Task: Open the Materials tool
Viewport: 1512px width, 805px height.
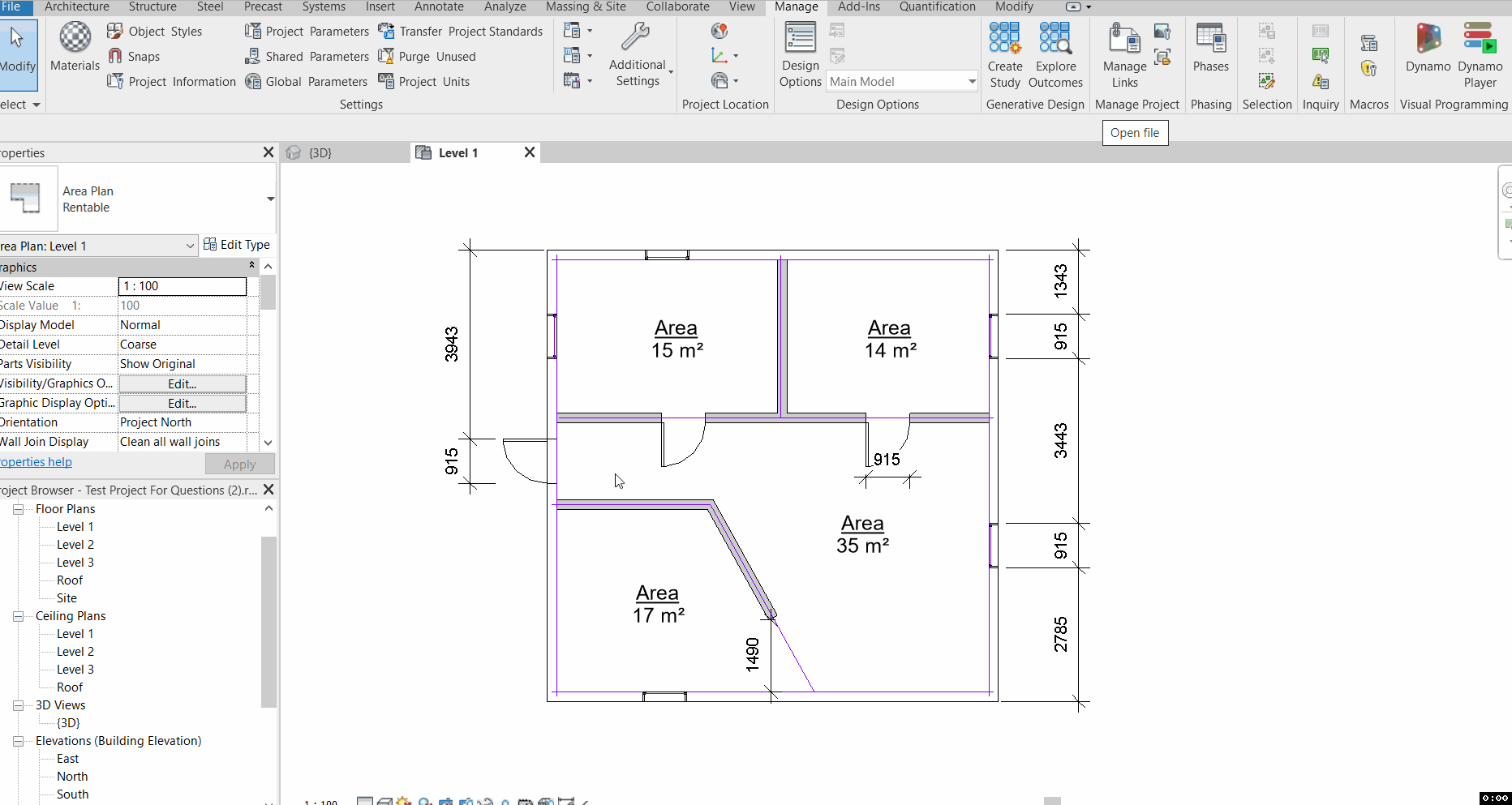Action: pos(75,47)
